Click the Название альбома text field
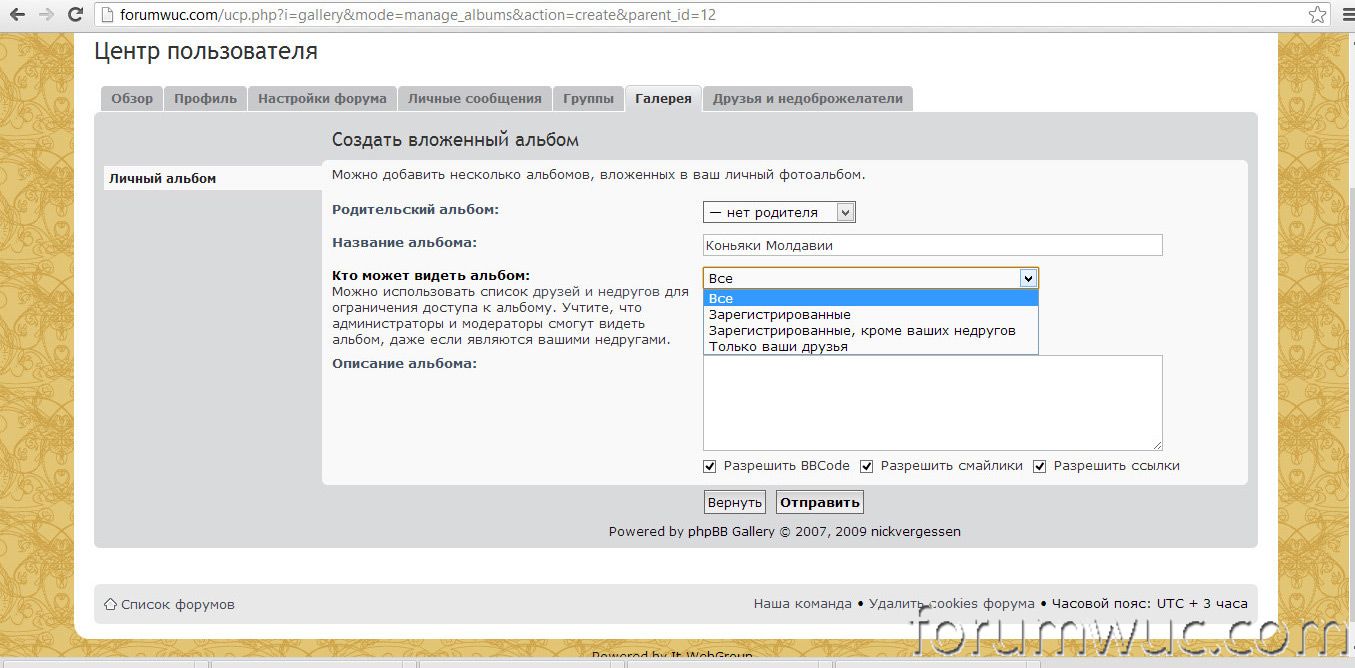 (932, 245)
